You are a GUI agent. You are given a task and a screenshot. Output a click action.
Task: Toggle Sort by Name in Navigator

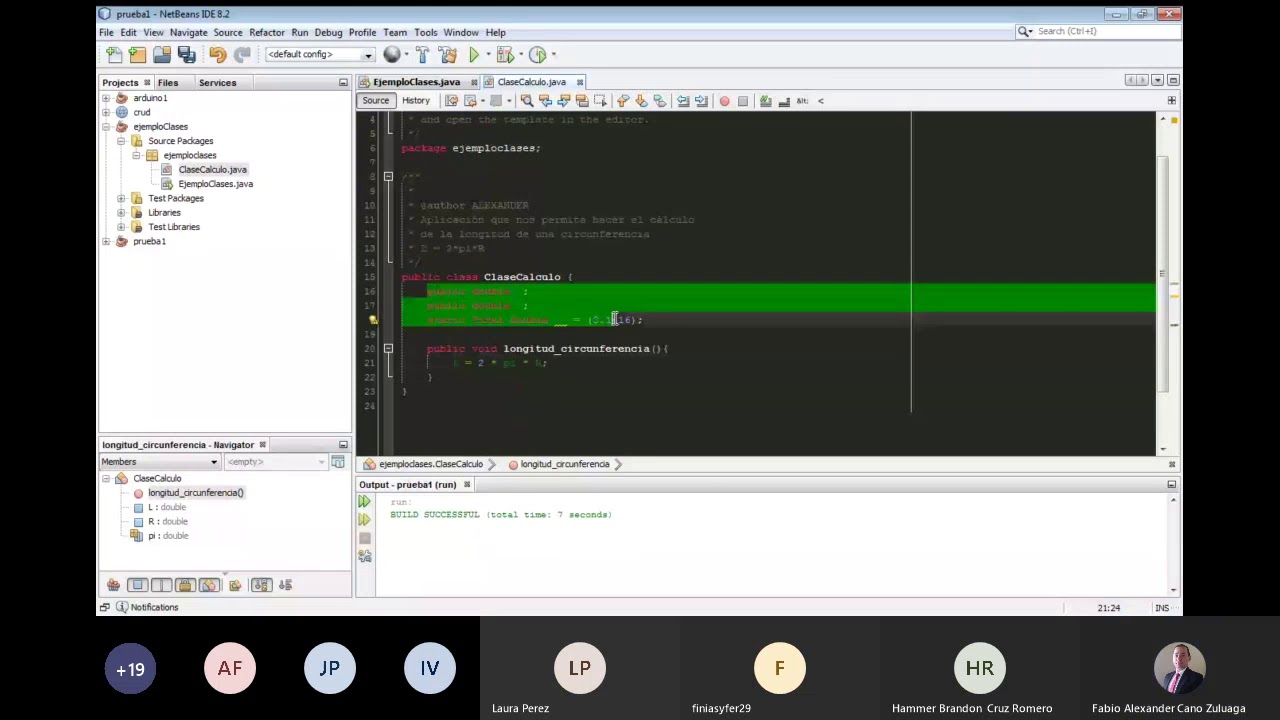click(x=261, y=585)
